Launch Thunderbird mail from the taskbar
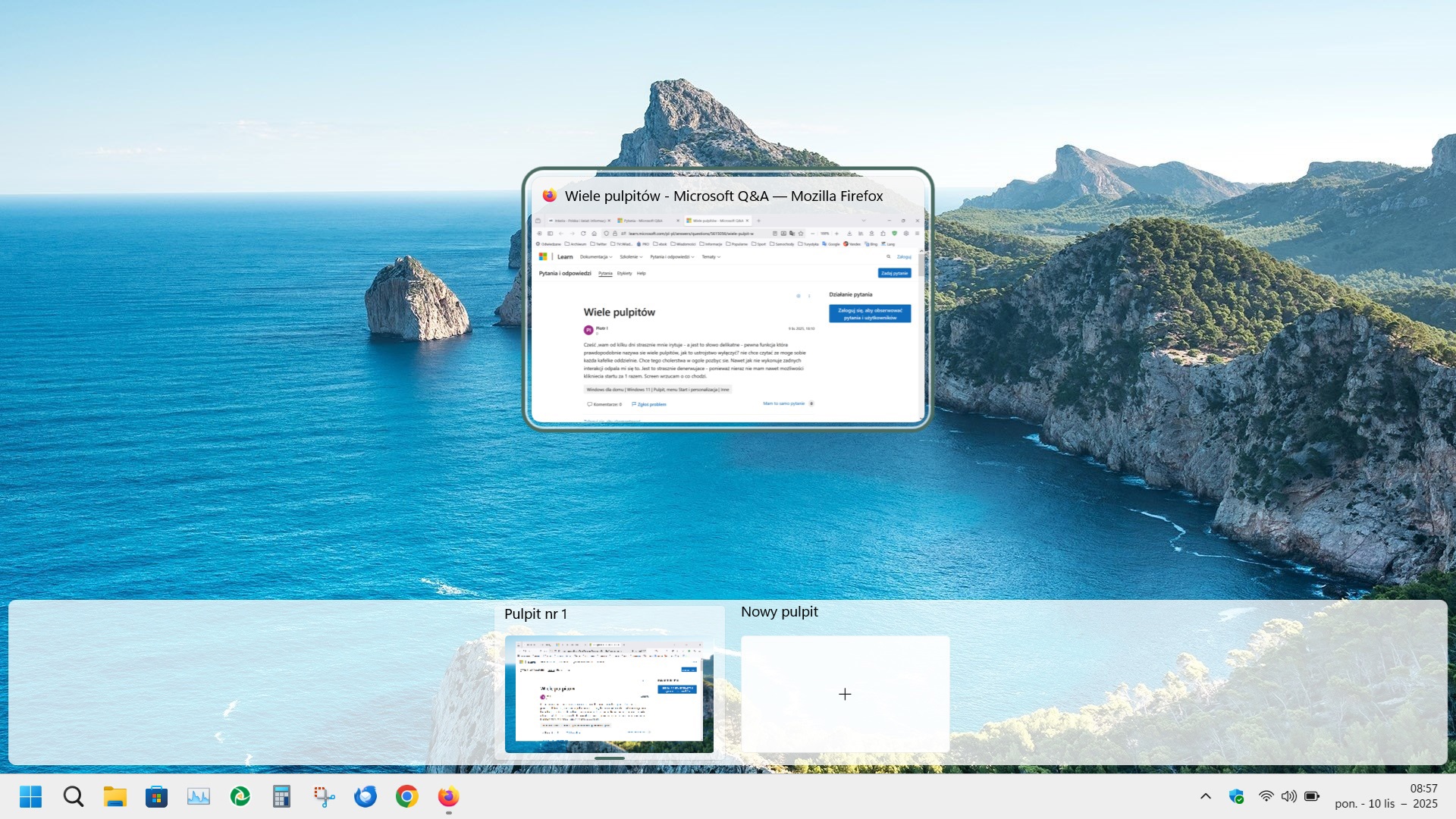1456x819 pixels. click(x=366, y=796)
